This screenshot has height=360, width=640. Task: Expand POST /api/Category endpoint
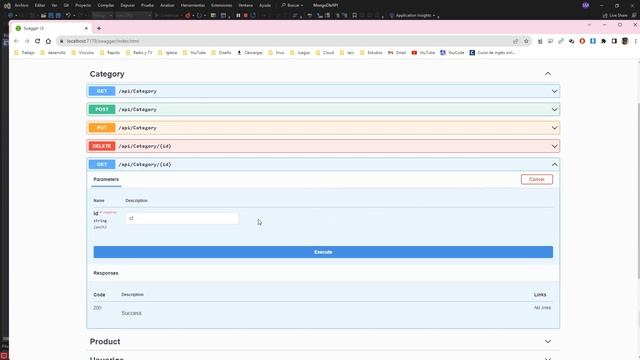click(323, 109)
